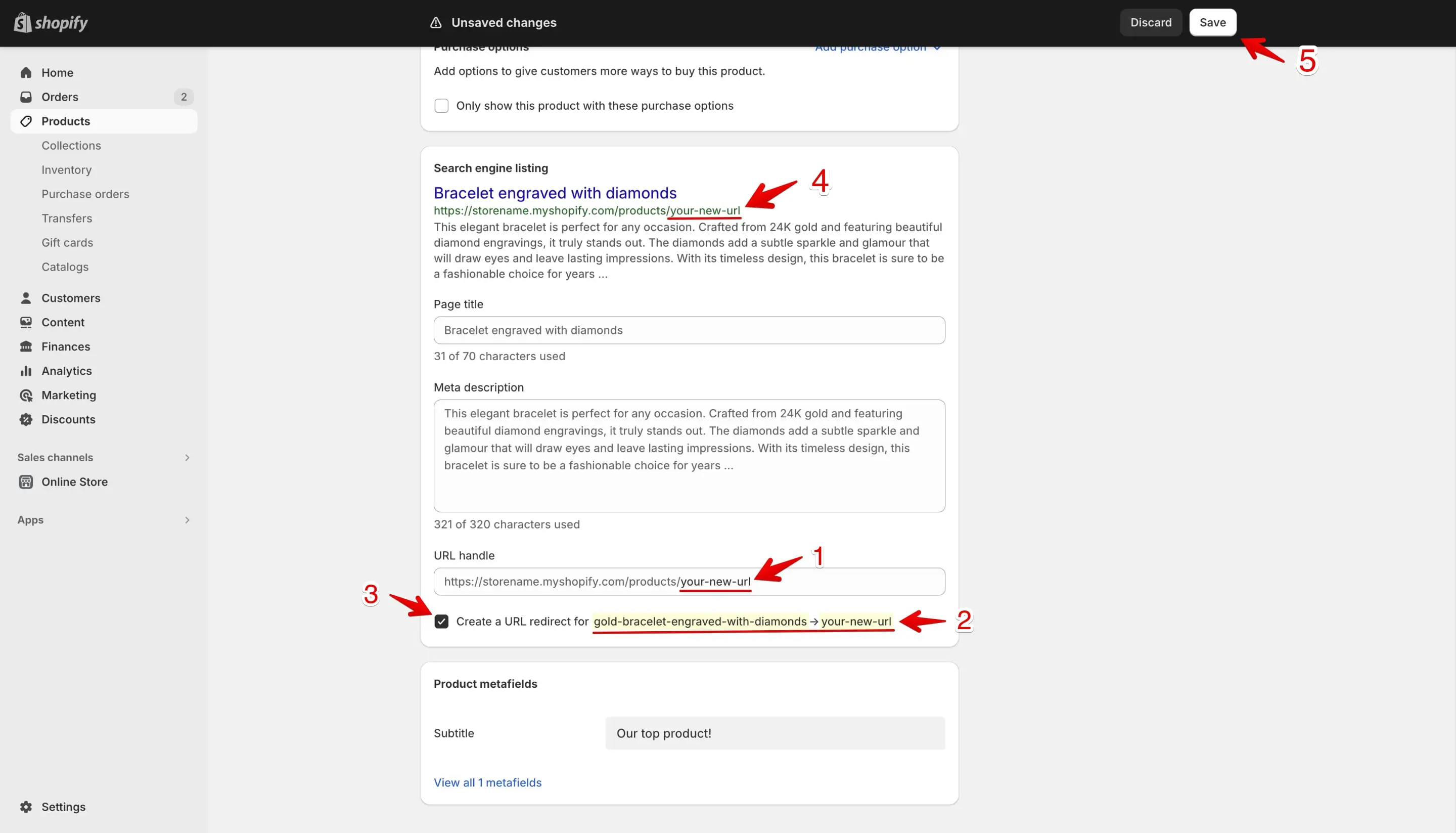Click the Finances bank icon
The height and width of the screenshot is (833, 1456).
[x=26, y=346]
